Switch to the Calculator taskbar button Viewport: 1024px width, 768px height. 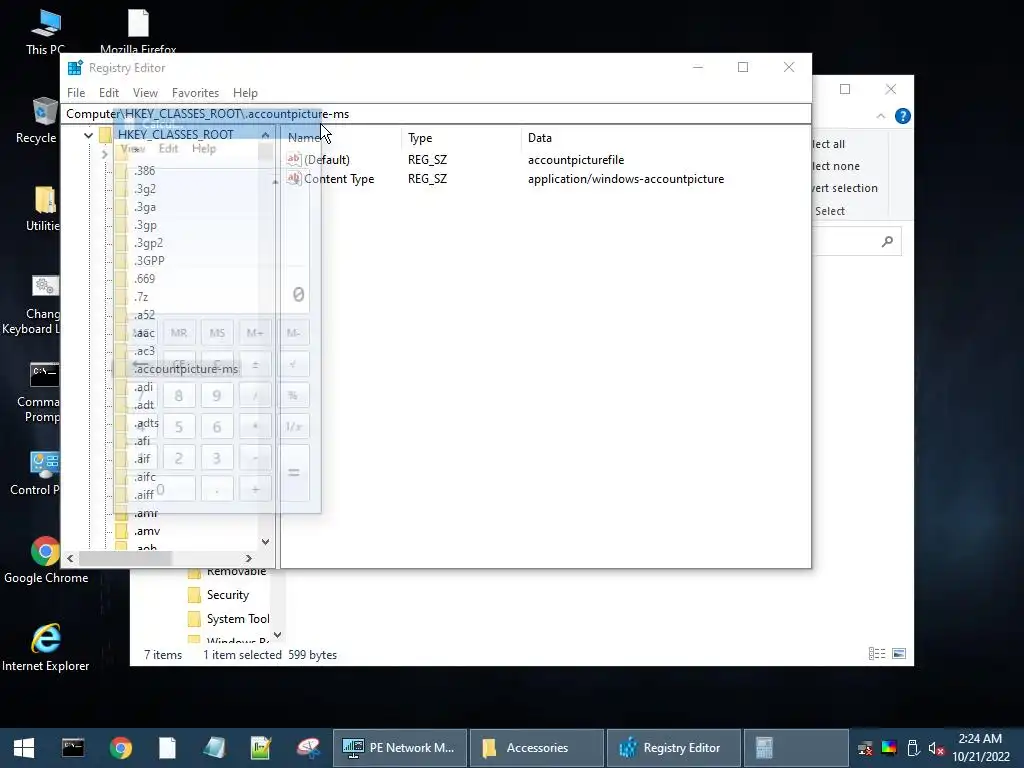click(794, 748)
